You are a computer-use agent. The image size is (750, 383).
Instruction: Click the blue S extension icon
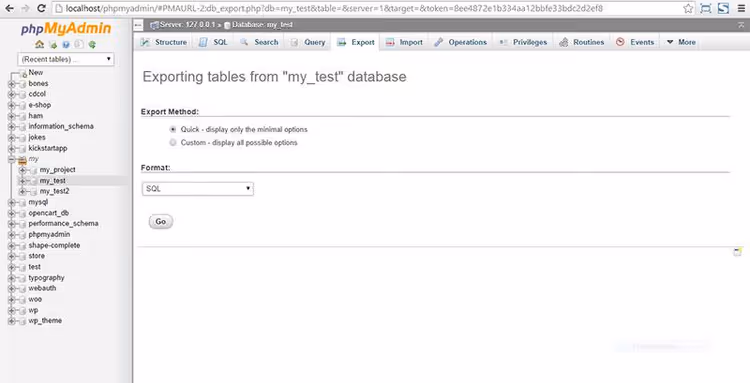(x=723, y=8)
